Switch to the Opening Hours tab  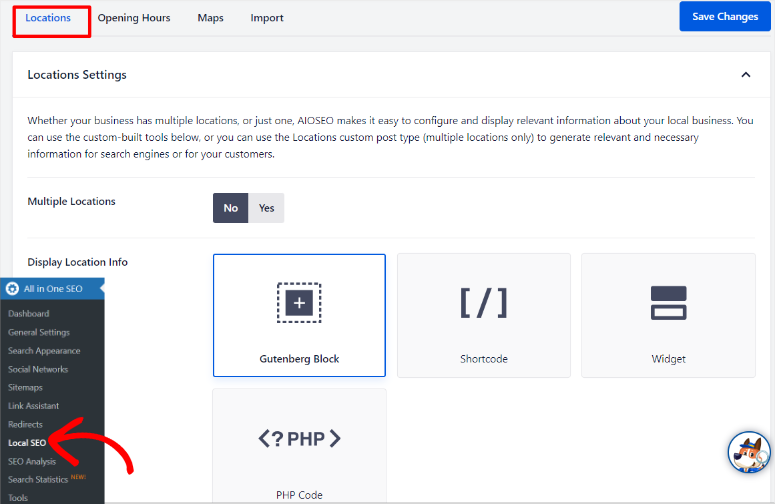pyautogui.click(x=134, y=18)
